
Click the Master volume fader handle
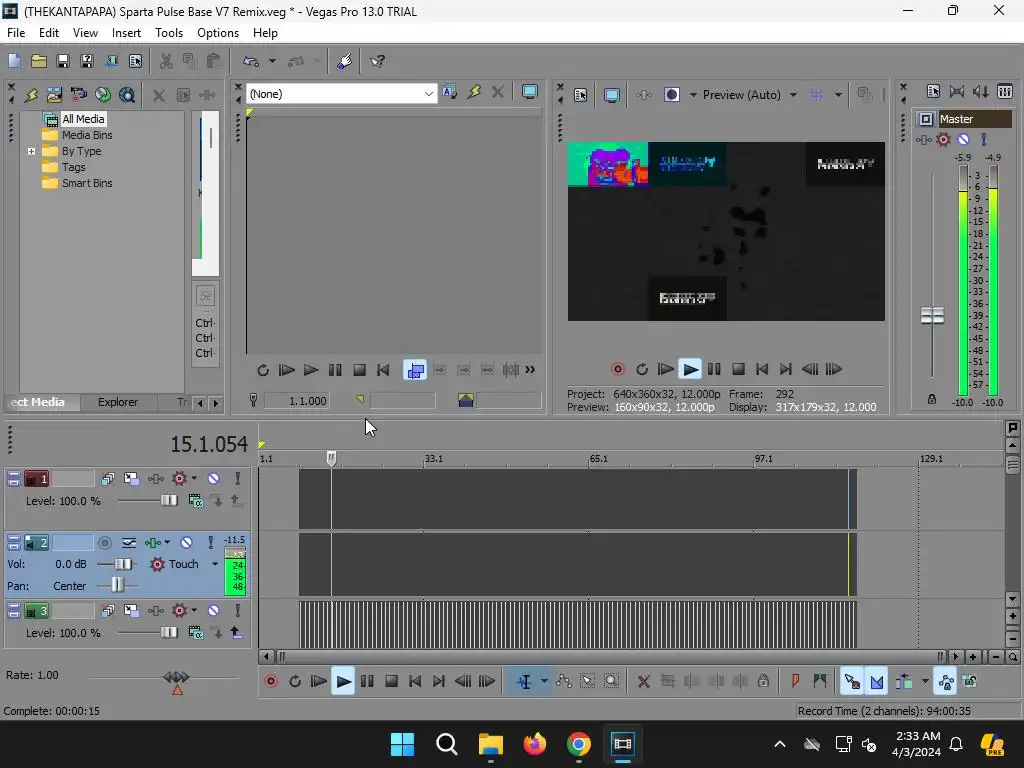point(932,316)
